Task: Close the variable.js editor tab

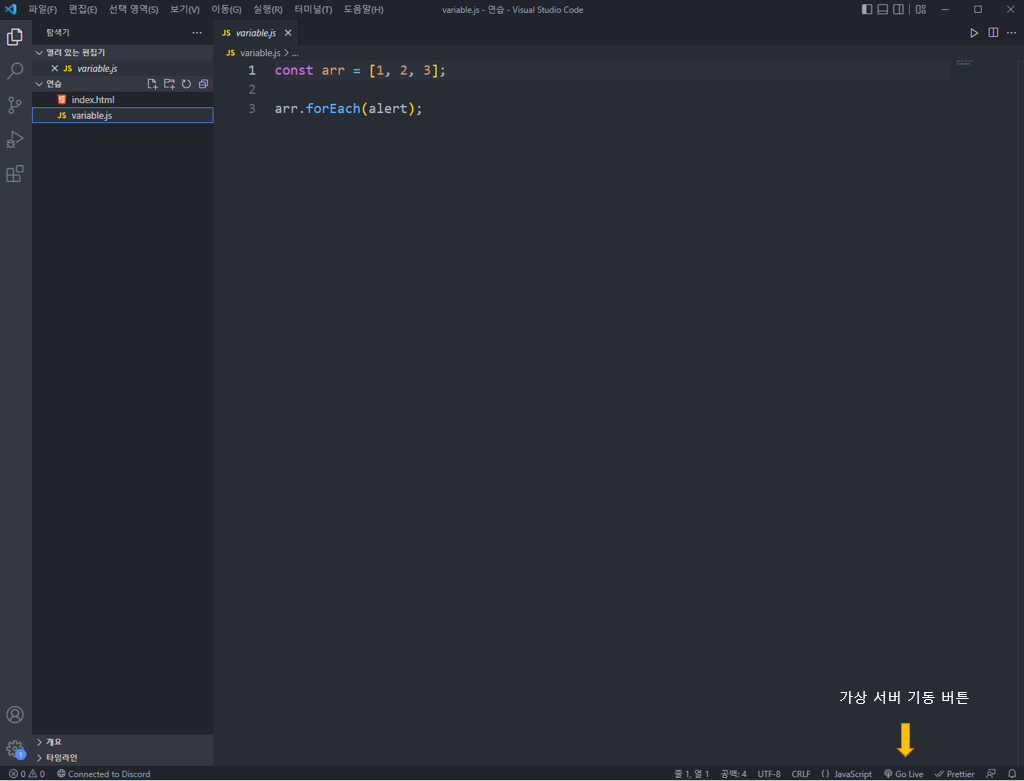Action: click(288, 33)
